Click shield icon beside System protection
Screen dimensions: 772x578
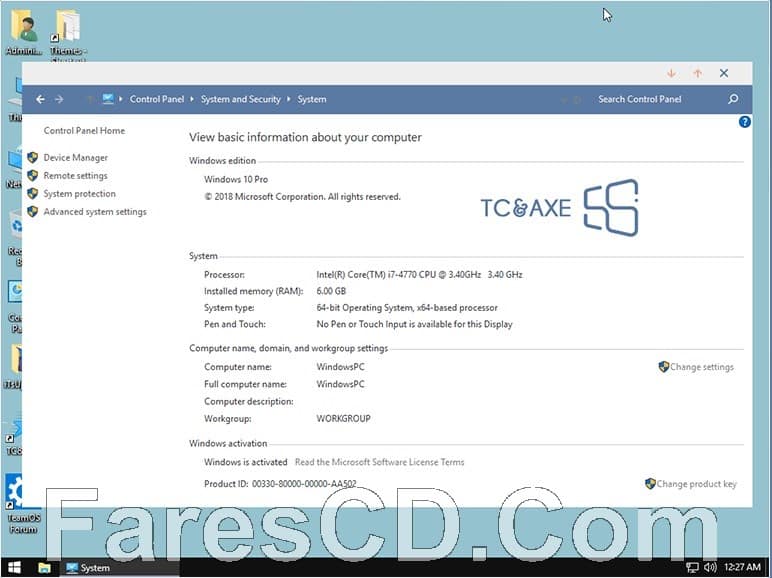point(33,193)
